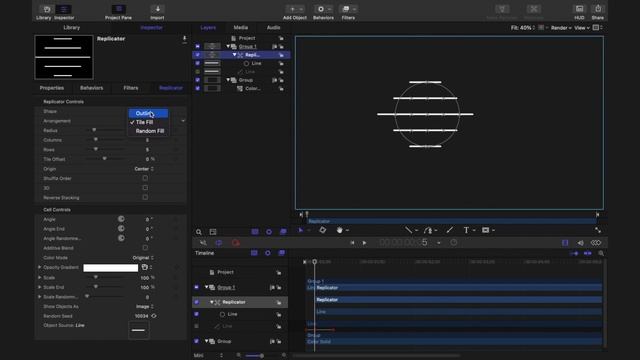This screenshot has height=360, width=640.
Task: Open the View menu above canvas
Action: point(582,28)
